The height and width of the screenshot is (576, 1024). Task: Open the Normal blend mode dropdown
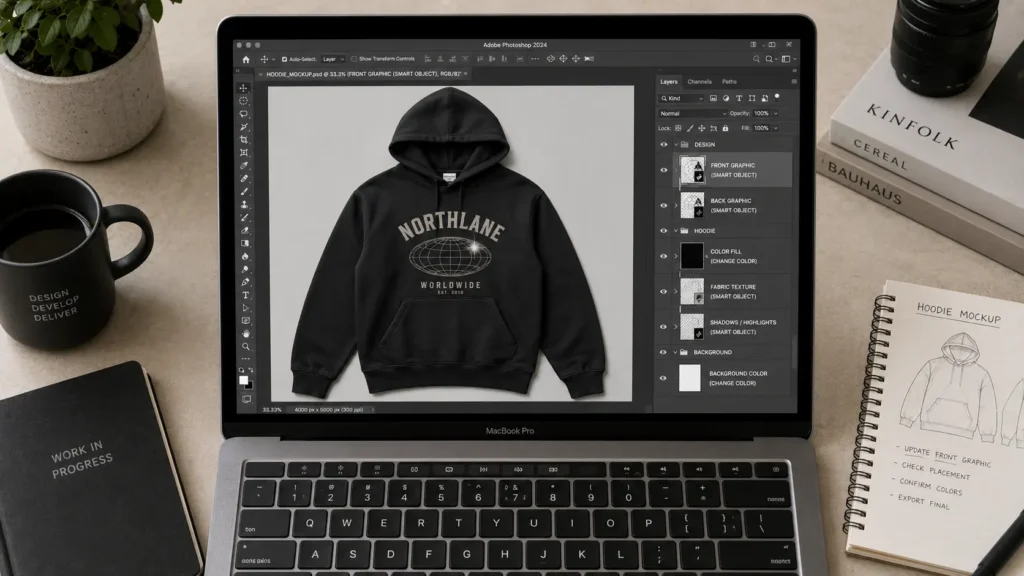coord(693,114)
